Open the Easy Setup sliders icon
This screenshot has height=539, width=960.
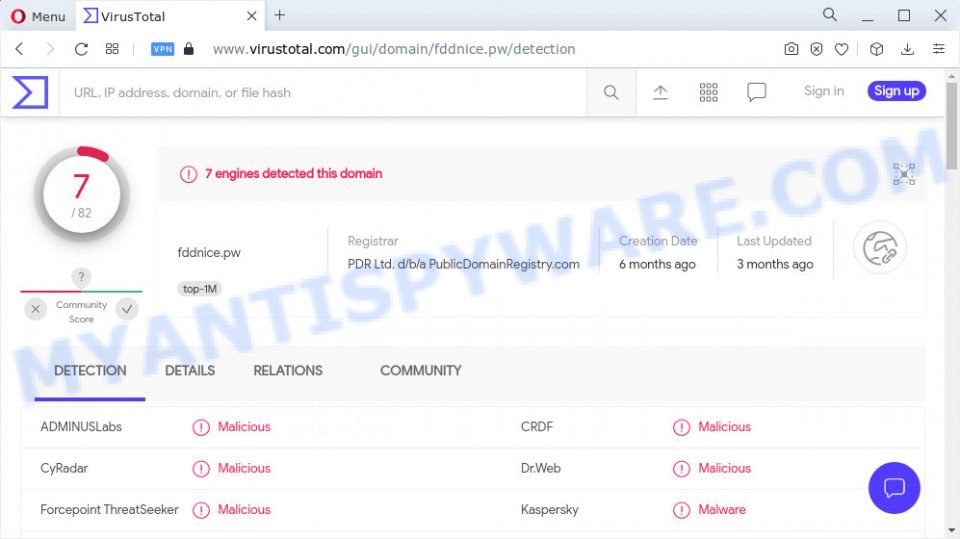[x=939, y=49]
